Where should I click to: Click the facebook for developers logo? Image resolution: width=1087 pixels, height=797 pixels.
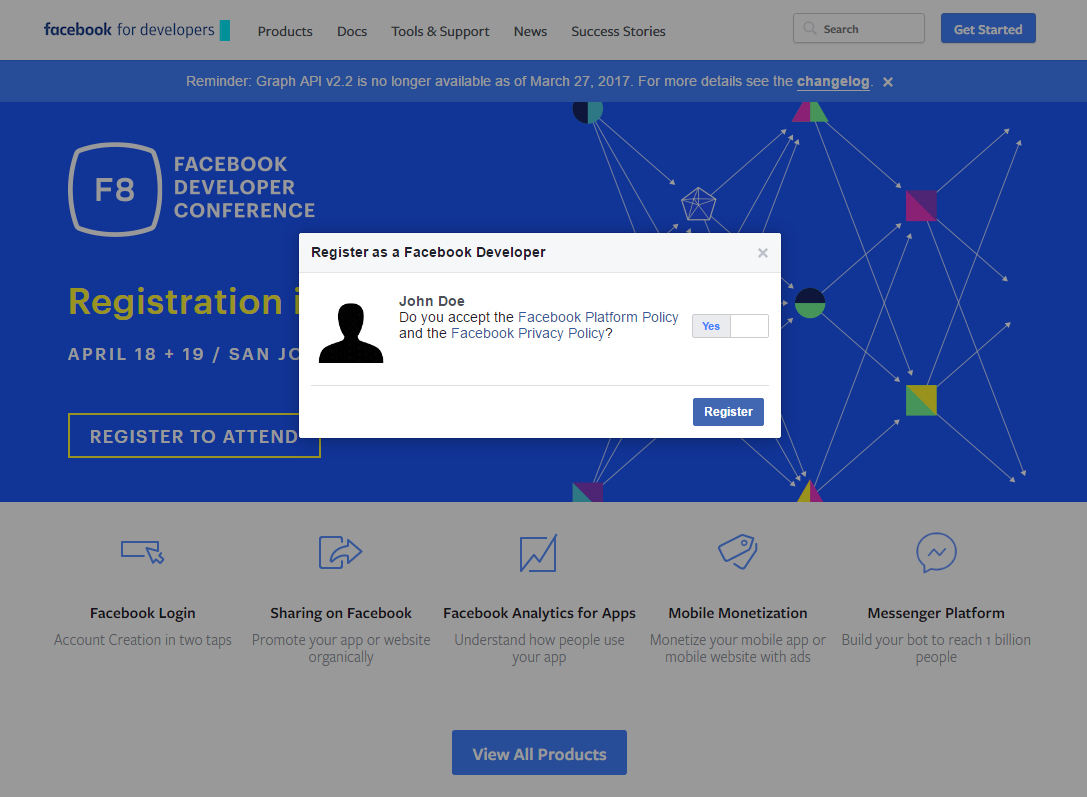pyautogui.click(x=137, y=30)
